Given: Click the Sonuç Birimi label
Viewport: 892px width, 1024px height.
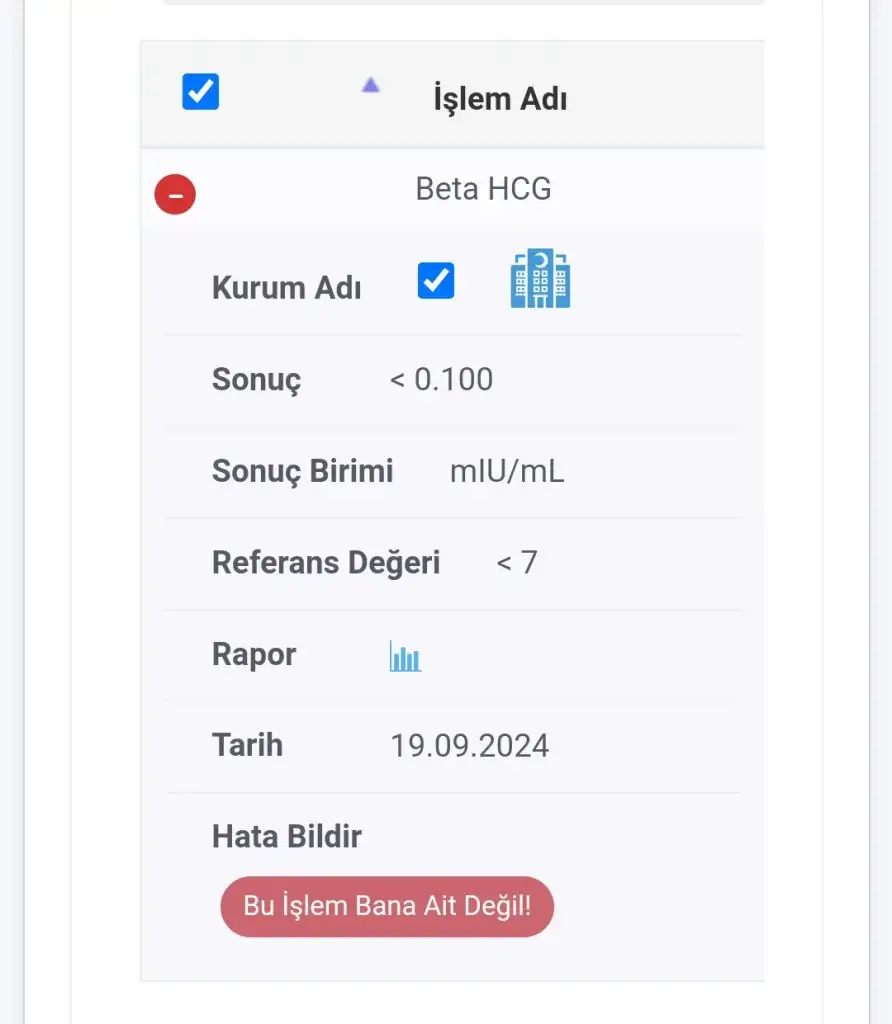Looking at the screenshot, I should tap(302, 471).
